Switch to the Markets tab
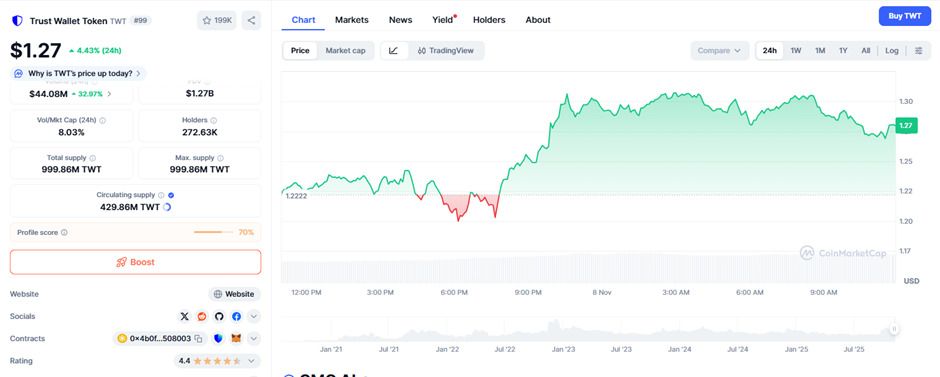This screenshot has height=377, width=940. point(352,20)
